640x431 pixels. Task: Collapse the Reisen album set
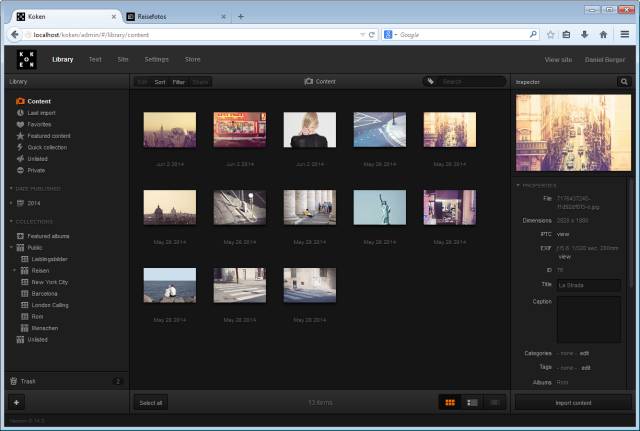point(15,270)
